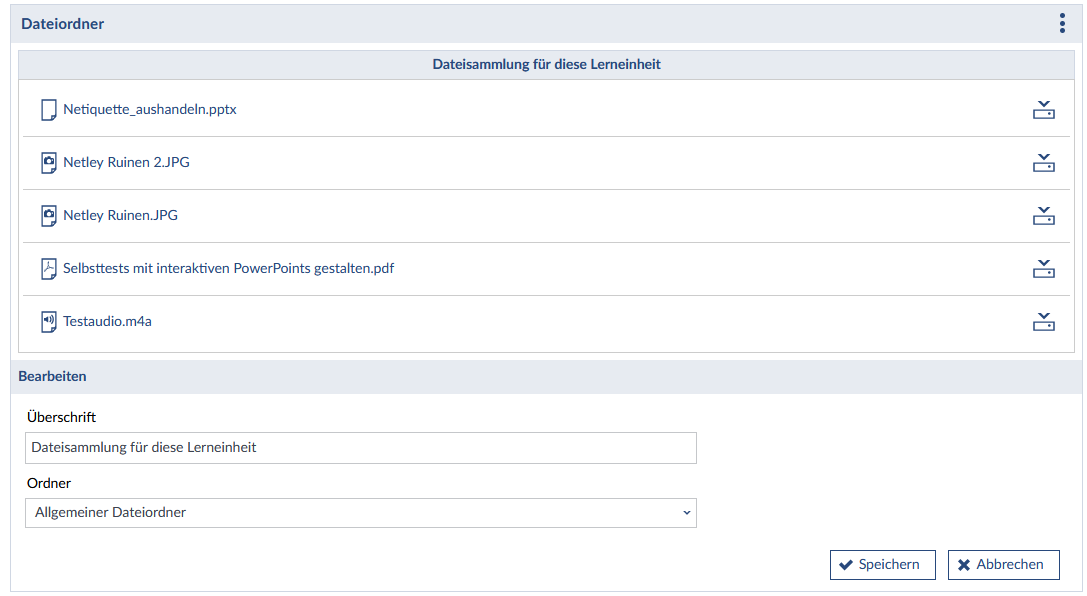Focus the Überschrift text field

[x=360, y=448]
